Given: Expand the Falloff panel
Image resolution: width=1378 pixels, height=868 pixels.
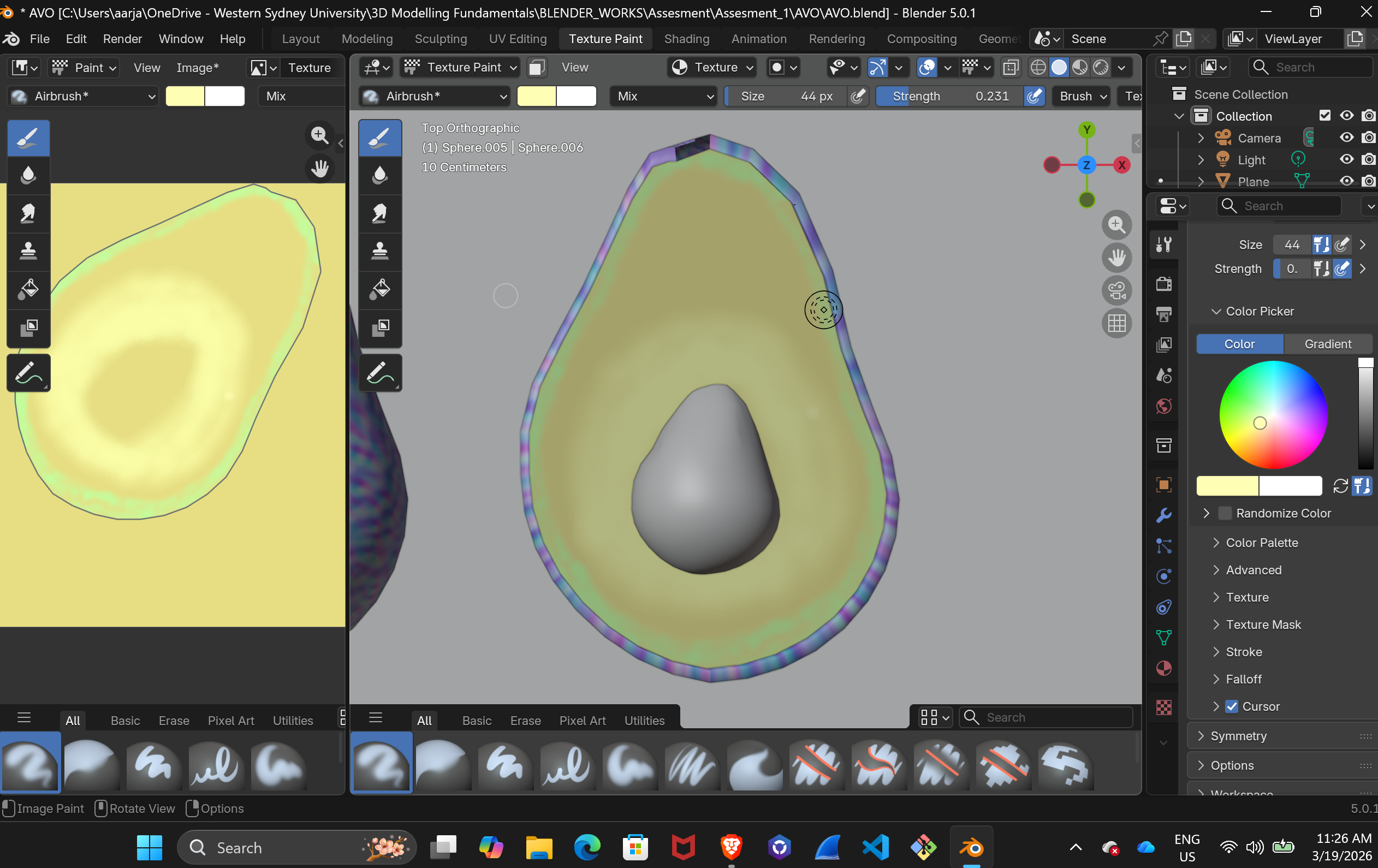Looking at the screenshot, I should click(1243, 679).
